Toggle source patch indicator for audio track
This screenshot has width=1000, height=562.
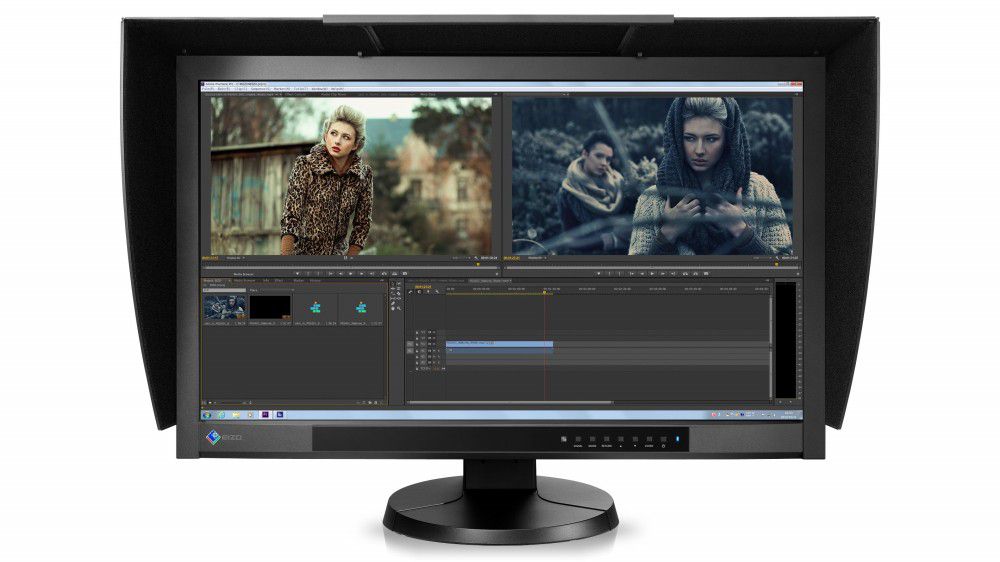(x=410, y=351)
